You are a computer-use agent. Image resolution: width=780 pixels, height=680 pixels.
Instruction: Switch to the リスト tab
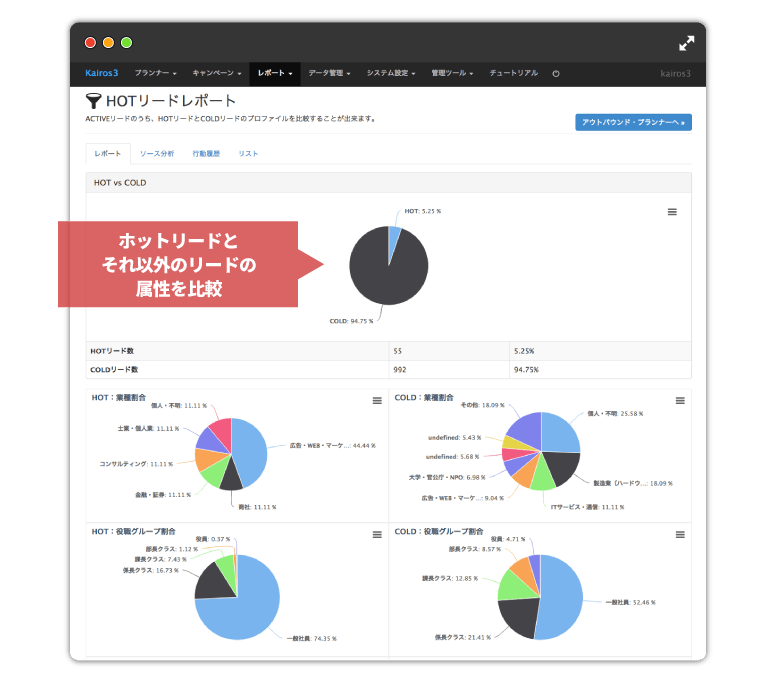point(248,154)
